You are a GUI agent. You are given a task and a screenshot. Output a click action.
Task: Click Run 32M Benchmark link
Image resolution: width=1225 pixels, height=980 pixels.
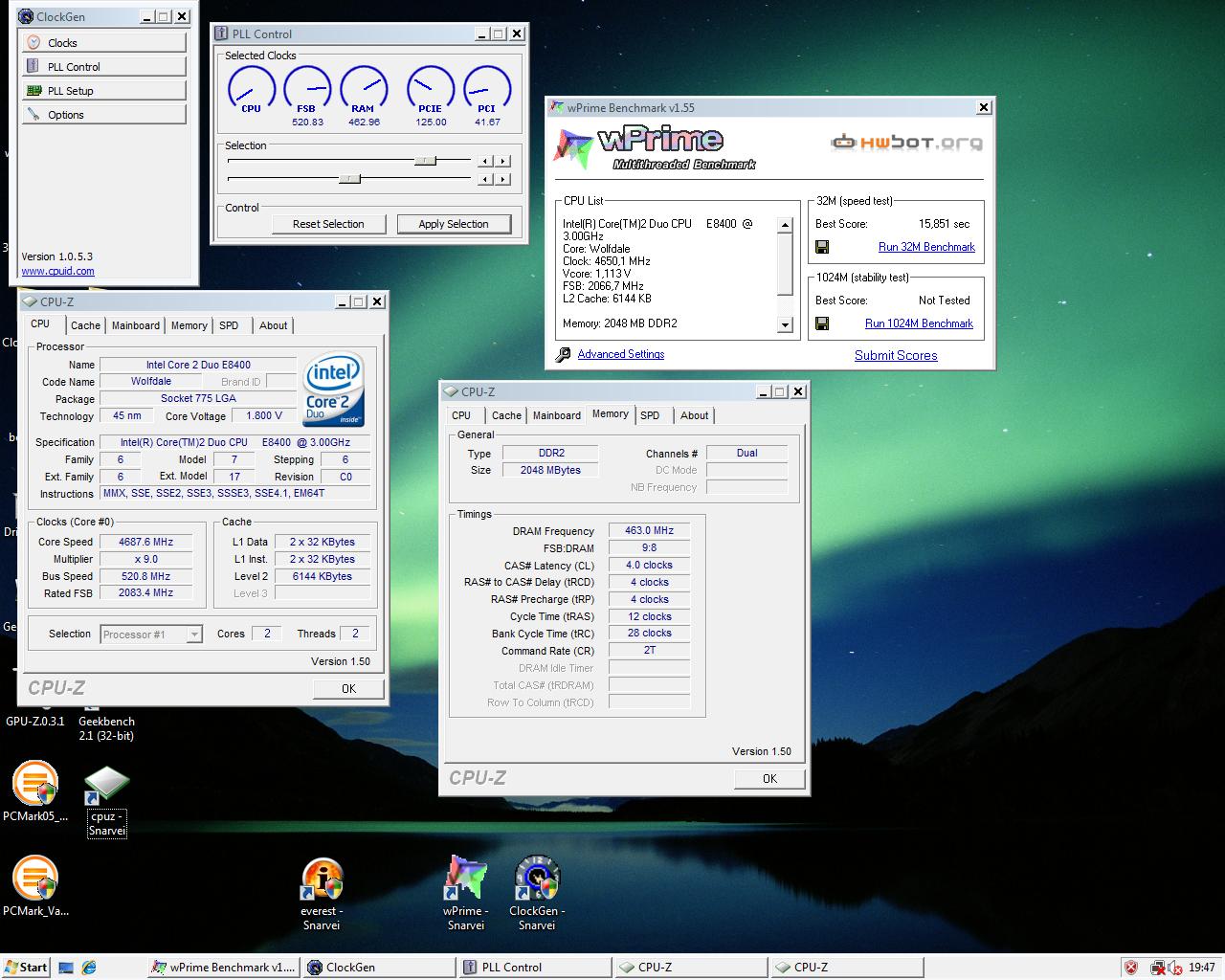pyautogui.click(x=926, y=247)
